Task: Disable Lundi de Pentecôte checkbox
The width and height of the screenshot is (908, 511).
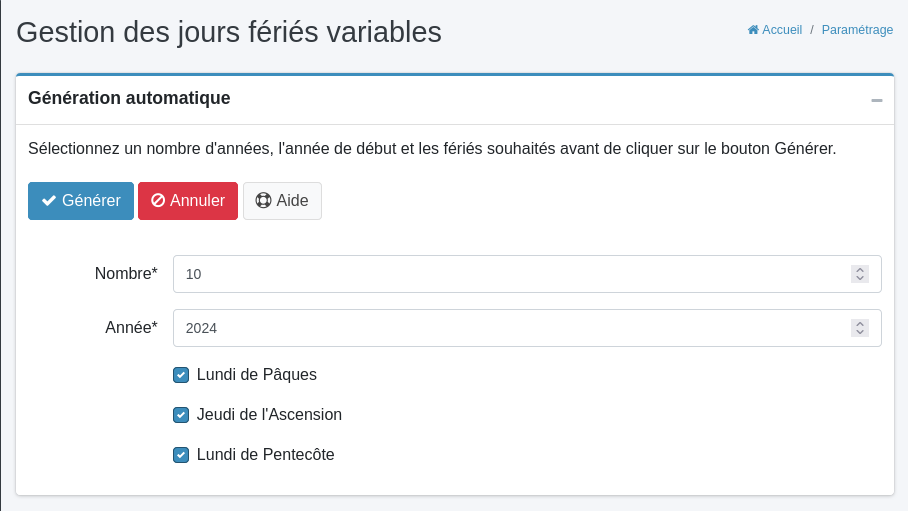Action: [181, 455]
